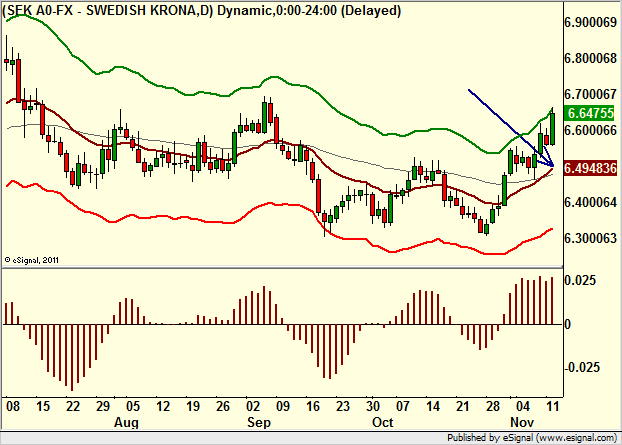Screen dimensions: 622x445
Task: Click the date label 05 on the time axis
Action: point(133,407)
